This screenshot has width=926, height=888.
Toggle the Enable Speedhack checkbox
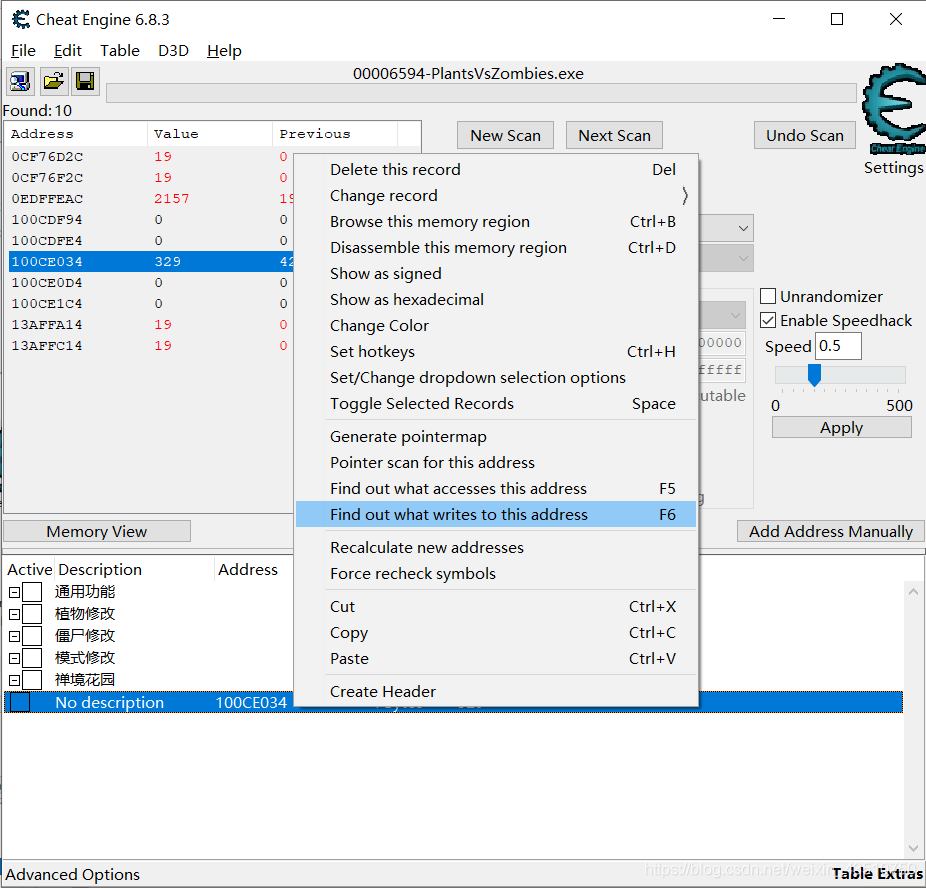768,320
